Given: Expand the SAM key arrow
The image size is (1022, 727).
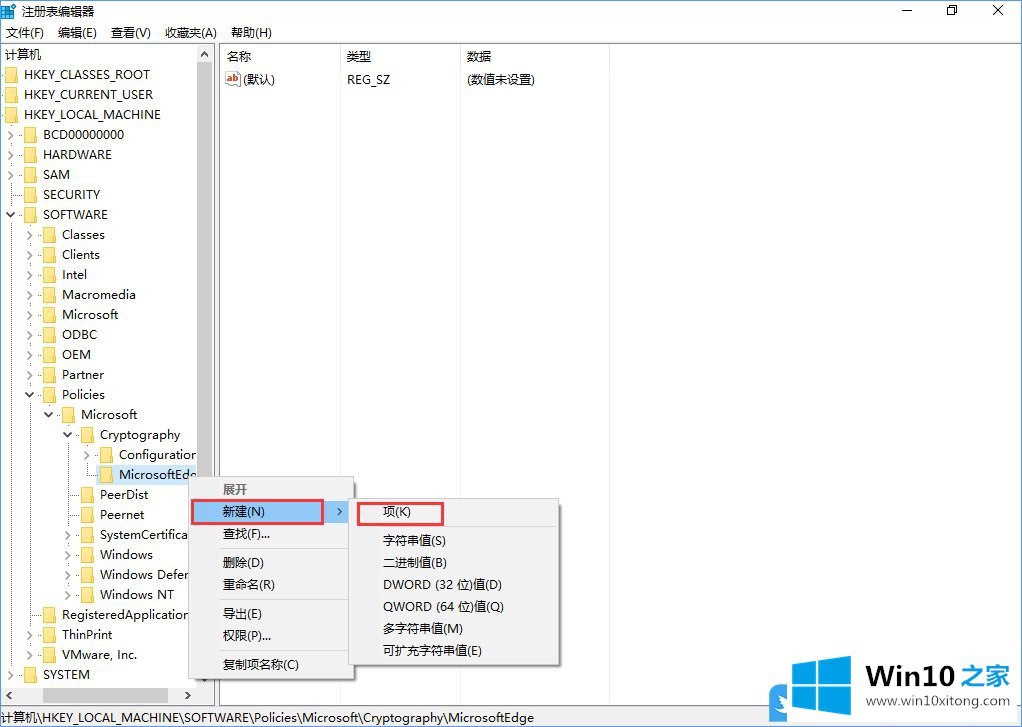Looking at the screenshot, I should (10, 175).
